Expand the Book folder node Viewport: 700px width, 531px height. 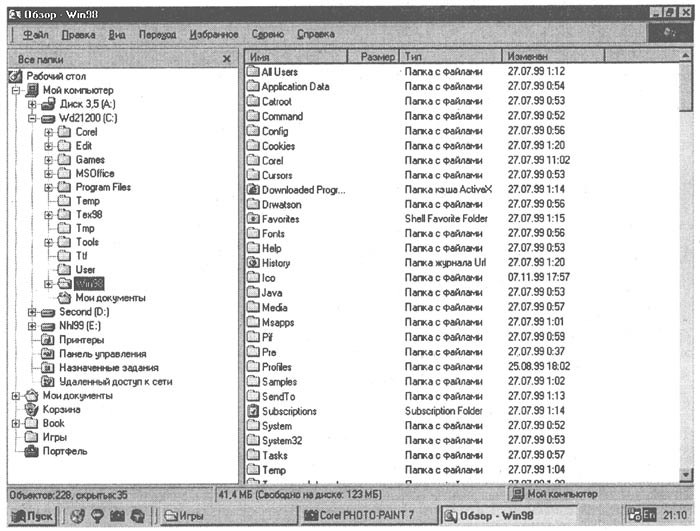click(16, 423)
